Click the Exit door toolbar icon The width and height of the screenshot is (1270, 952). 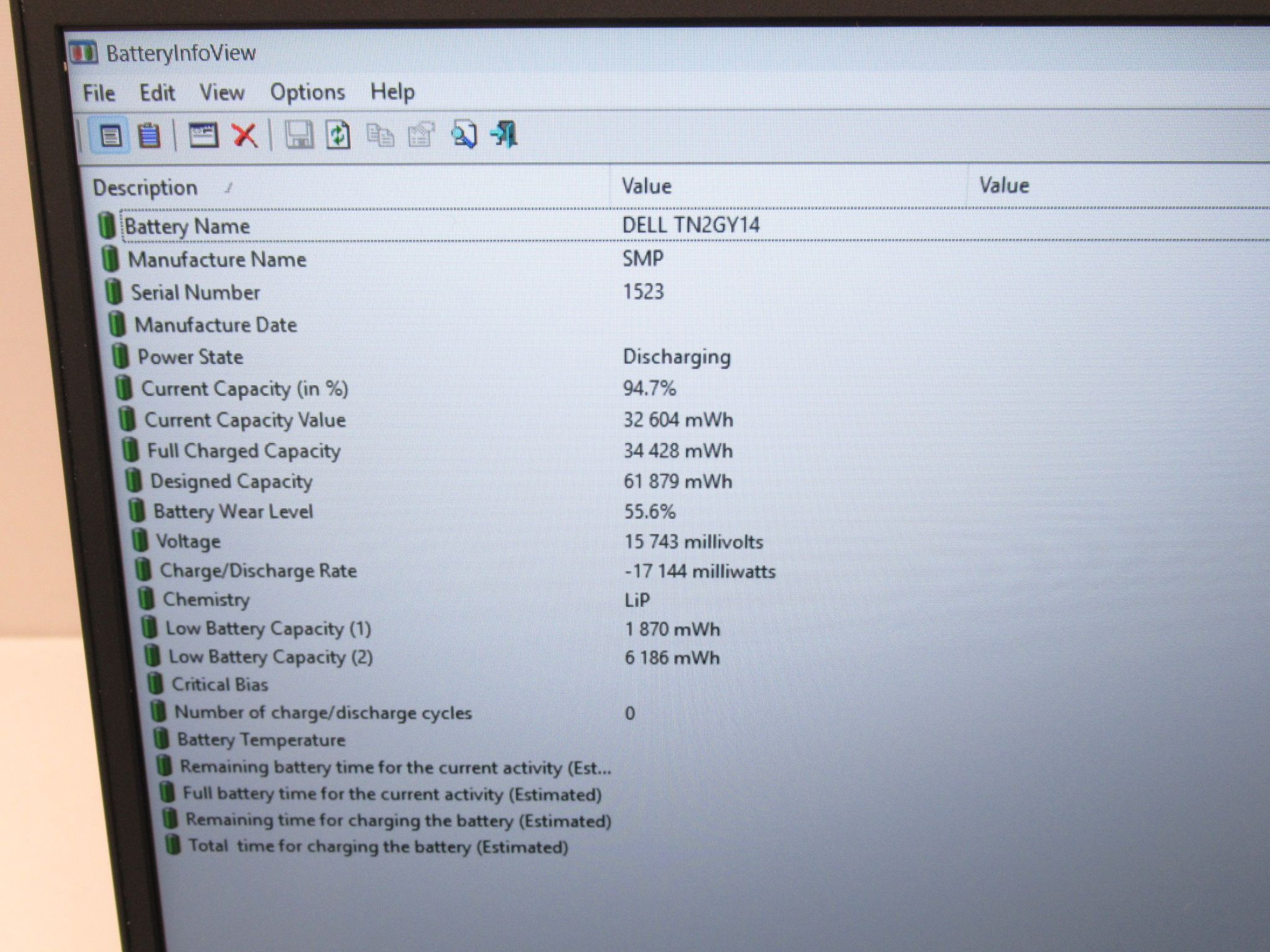point(504,134)
